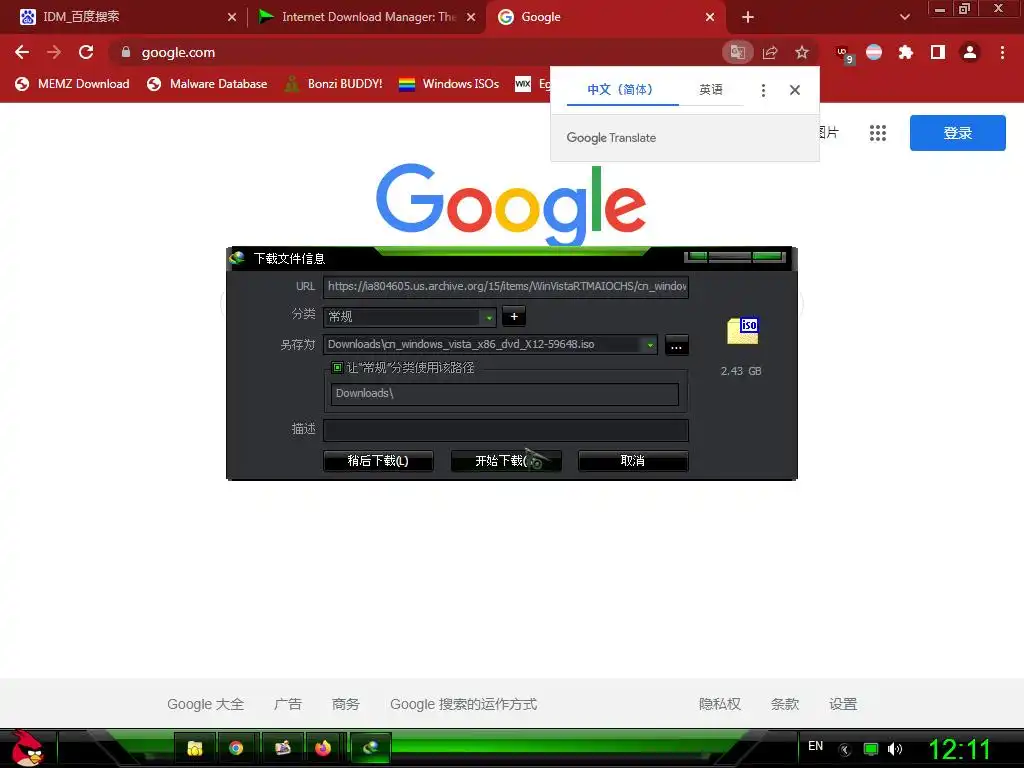The height and width of the screenshot is (768, 1024).
Task: Open Google 大全 footer link
Action: [205, 704]
